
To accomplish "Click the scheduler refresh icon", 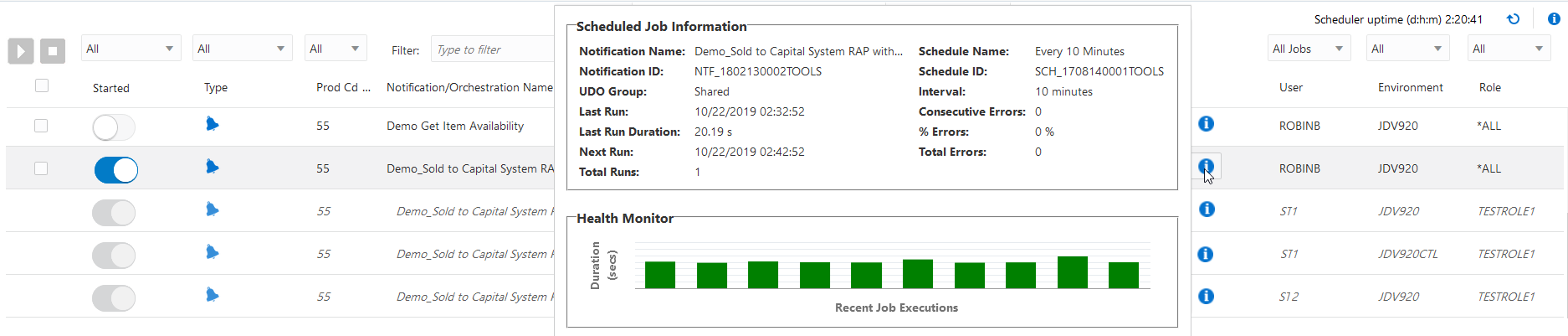I will [x=1513, y=19].
